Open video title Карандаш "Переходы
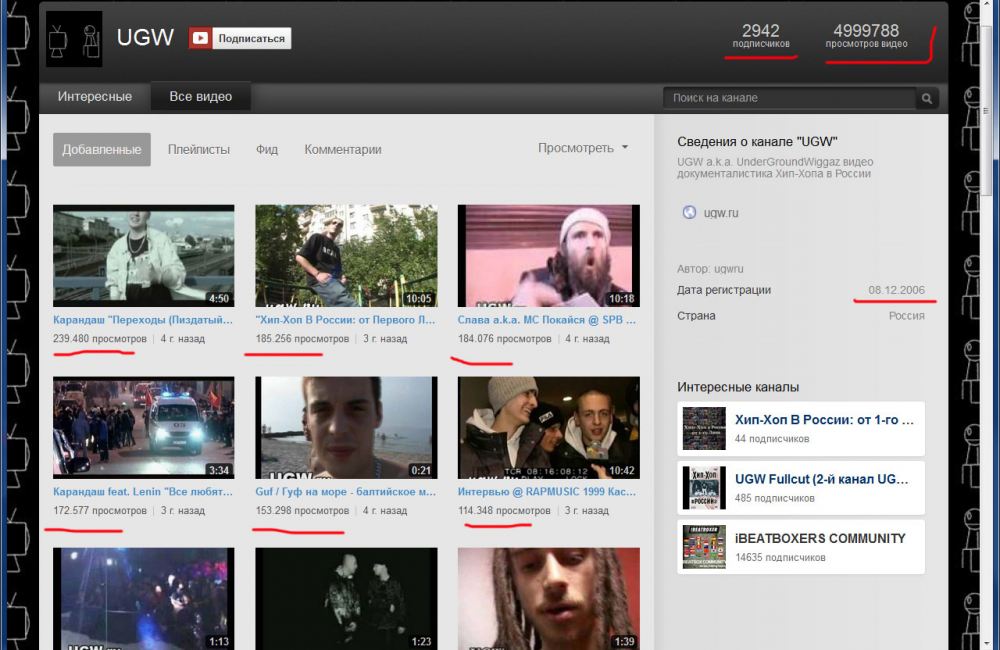This screenshot has width=1000, height=650. tap(143, 320)
